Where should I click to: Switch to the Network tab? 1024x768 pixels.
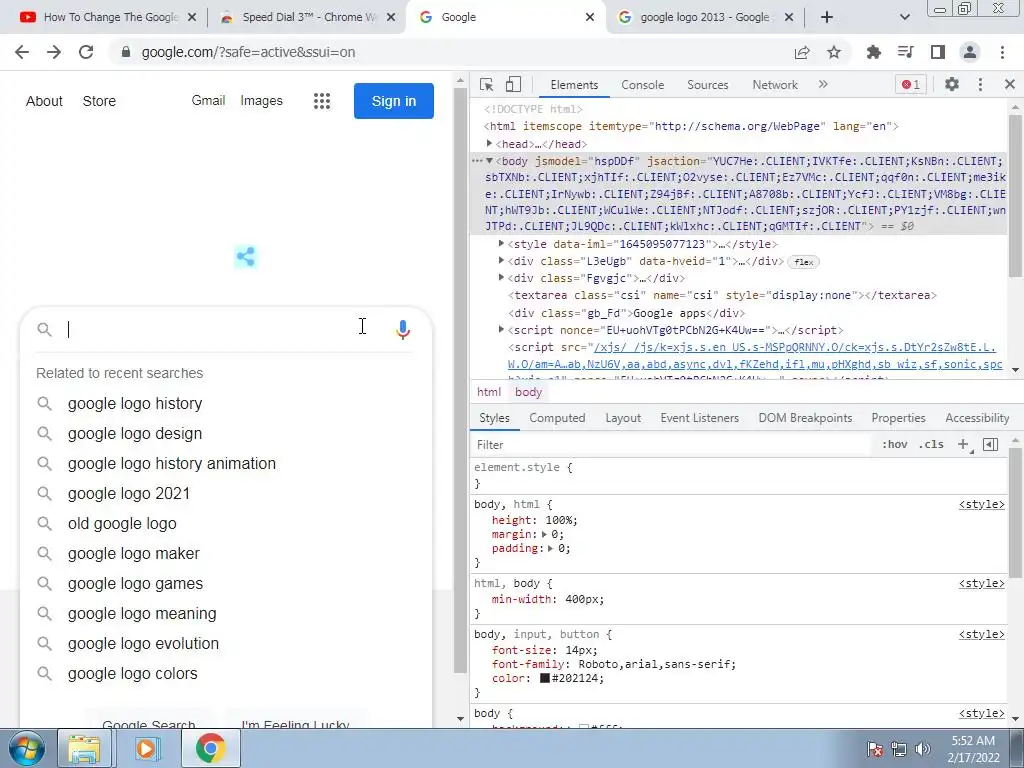[775, 85]
